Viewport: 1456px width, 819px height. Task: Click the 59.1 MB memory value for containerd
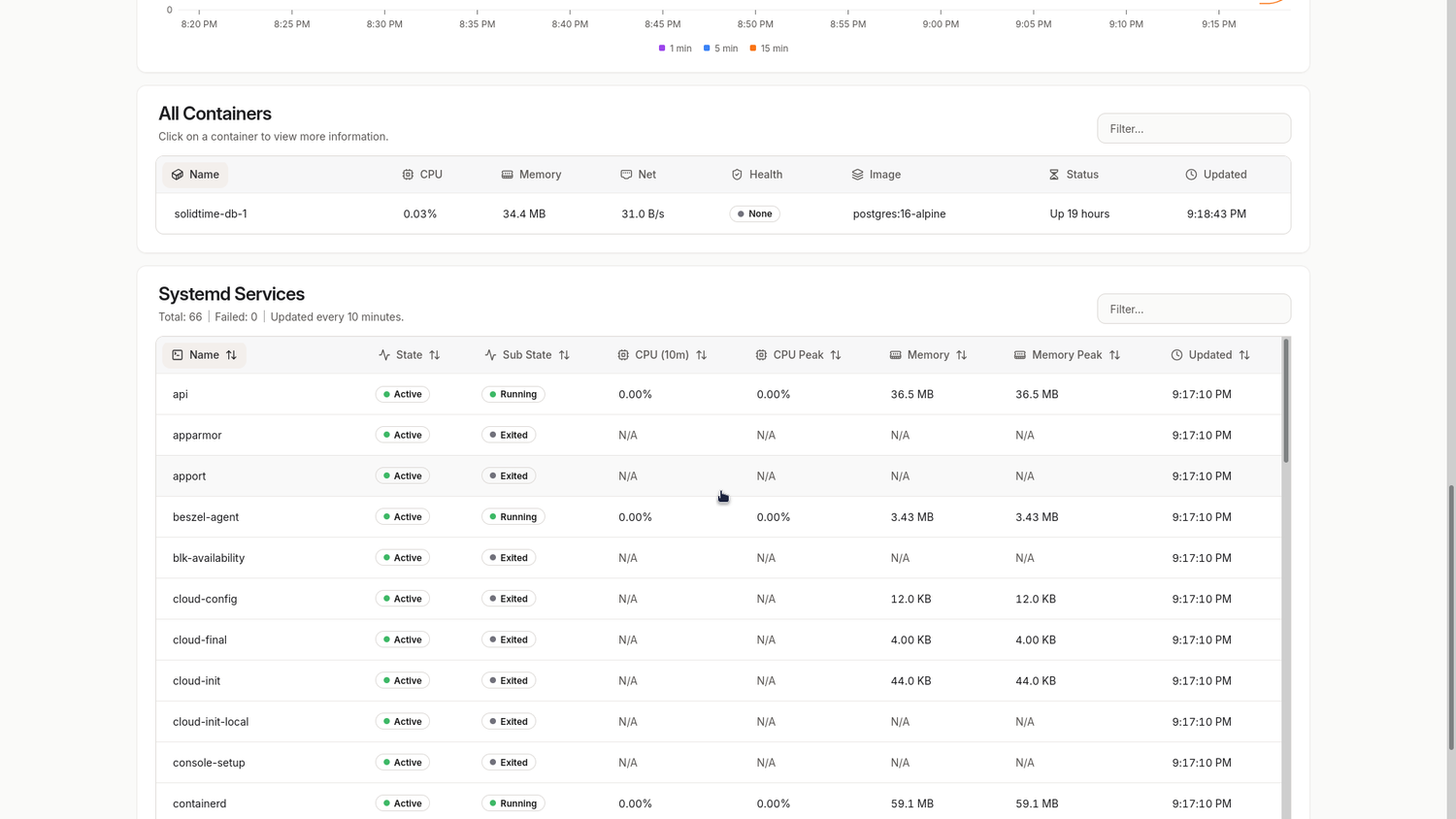click(x=911, y=803)
